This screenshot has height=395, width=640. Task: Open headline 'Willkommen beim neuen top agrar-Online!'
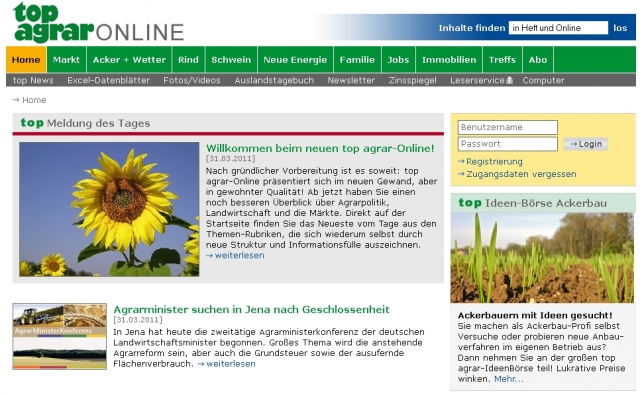click(x=320, y=148)
